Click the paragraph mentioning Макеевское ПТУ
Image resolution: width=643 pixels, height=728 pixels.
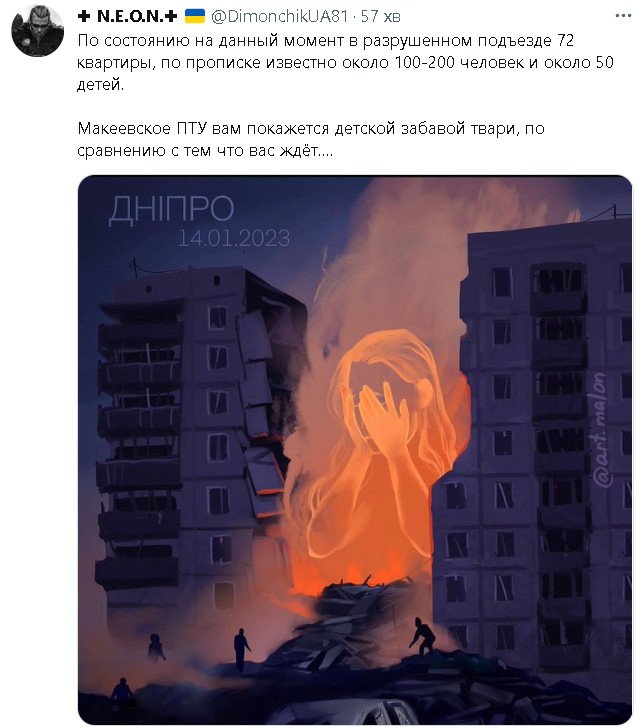311,139
